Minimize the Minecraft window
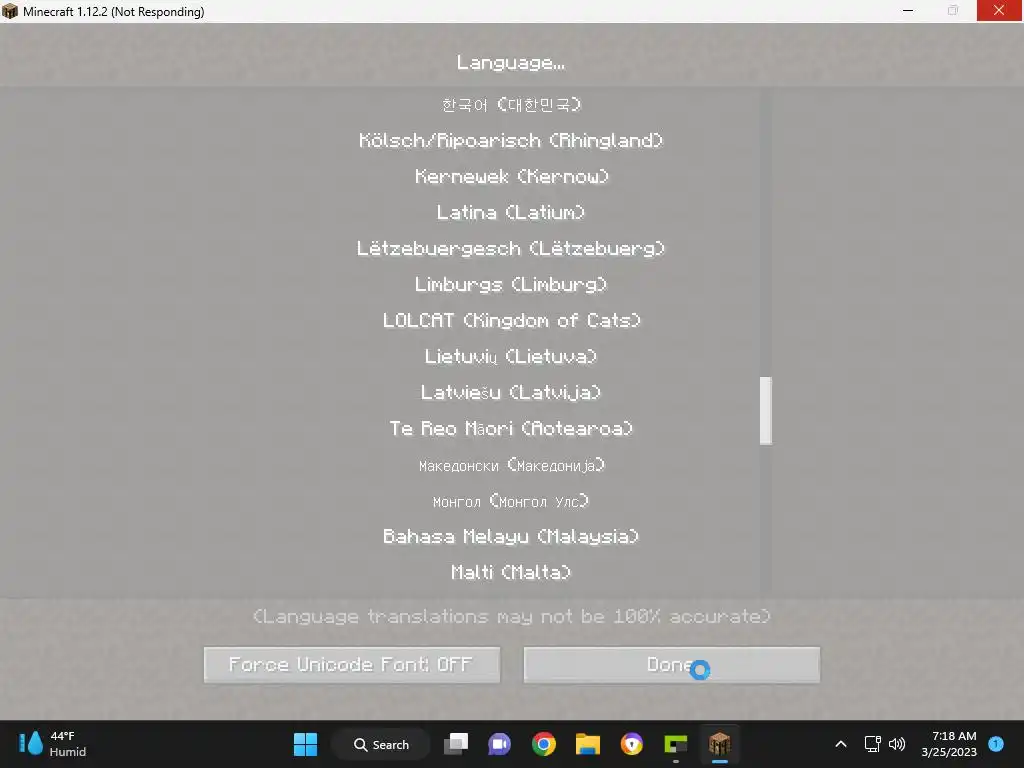This screenshot has width=1024, height=768. [x=908, y=11]
